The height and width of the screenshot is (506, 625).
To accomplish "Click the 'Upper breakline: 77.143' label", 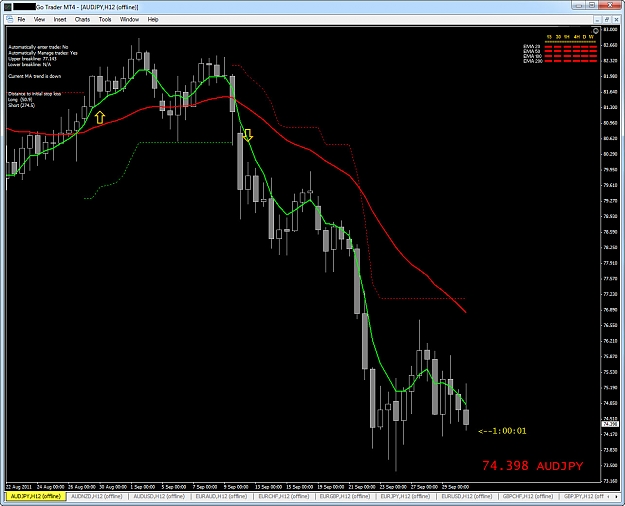I will click(33, 59).
